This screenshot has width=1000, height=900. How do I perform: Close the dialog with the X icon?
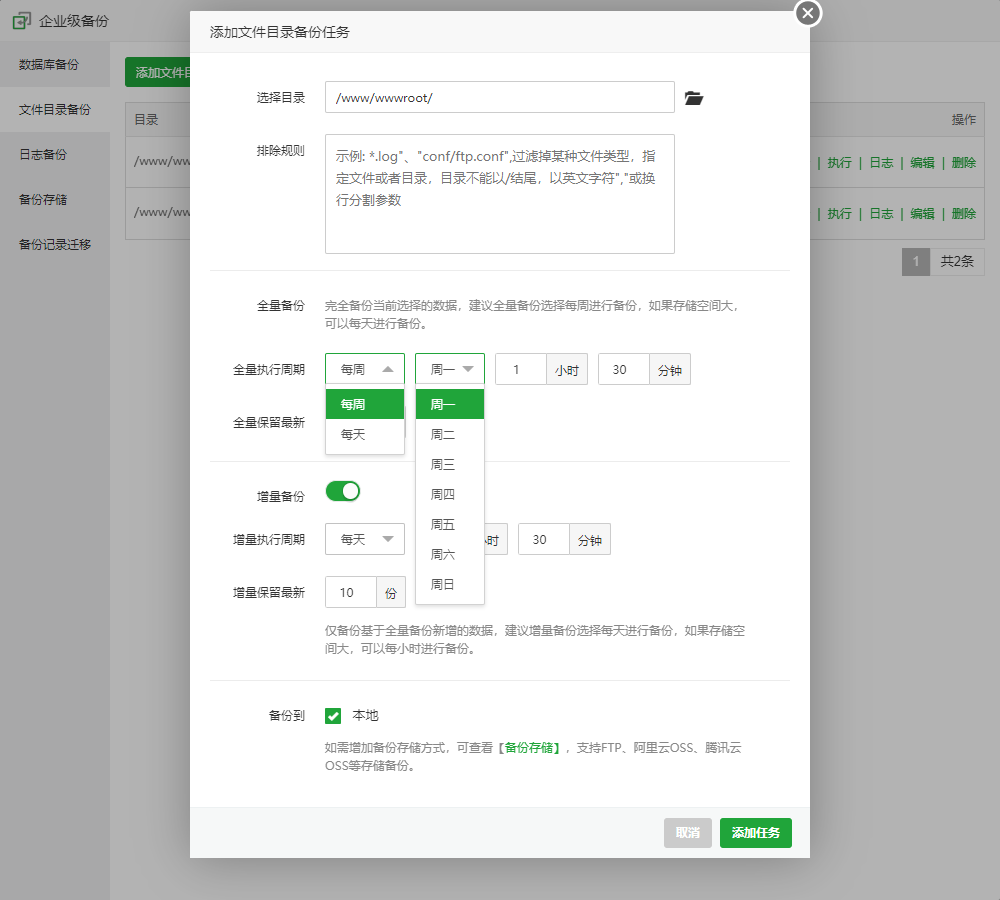(x=808, y=13)
